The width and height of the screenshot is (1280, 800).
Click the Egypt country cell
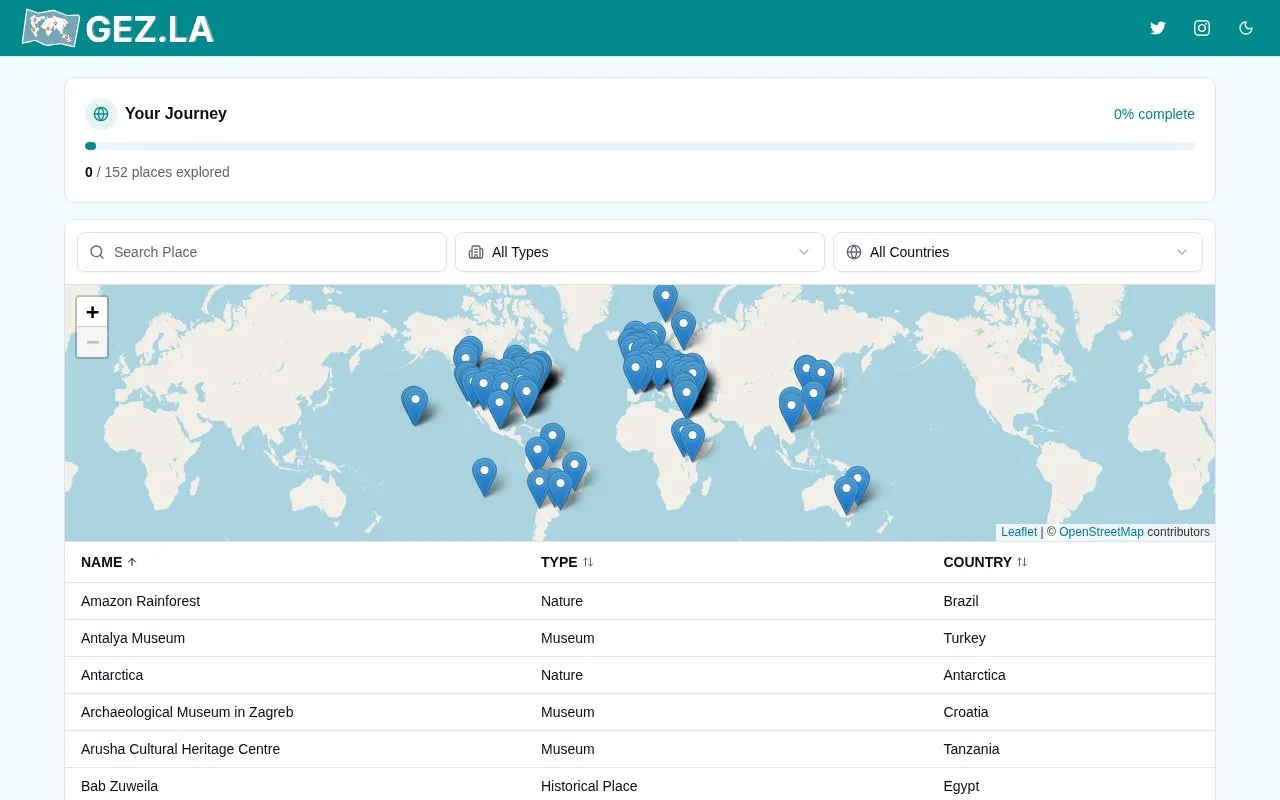click(x=961, y=786)
